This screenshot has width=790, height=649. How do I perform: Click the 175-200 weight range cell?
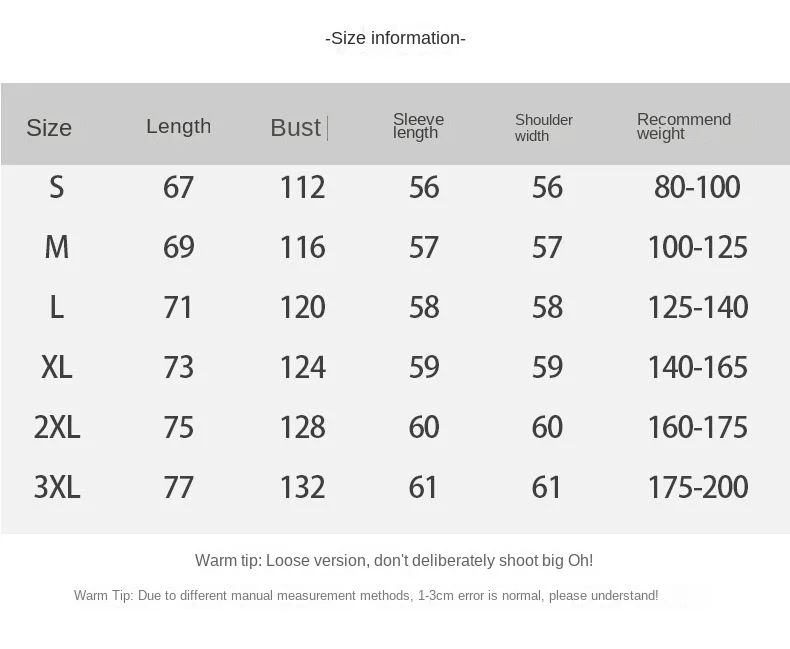[x=697, y=487]
